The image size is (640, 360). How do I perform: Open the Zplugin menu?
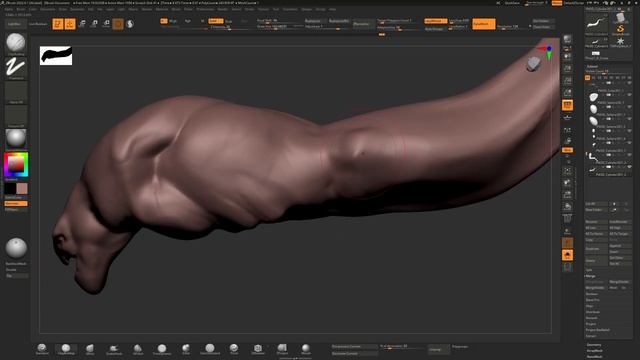[x=307, y=9]
